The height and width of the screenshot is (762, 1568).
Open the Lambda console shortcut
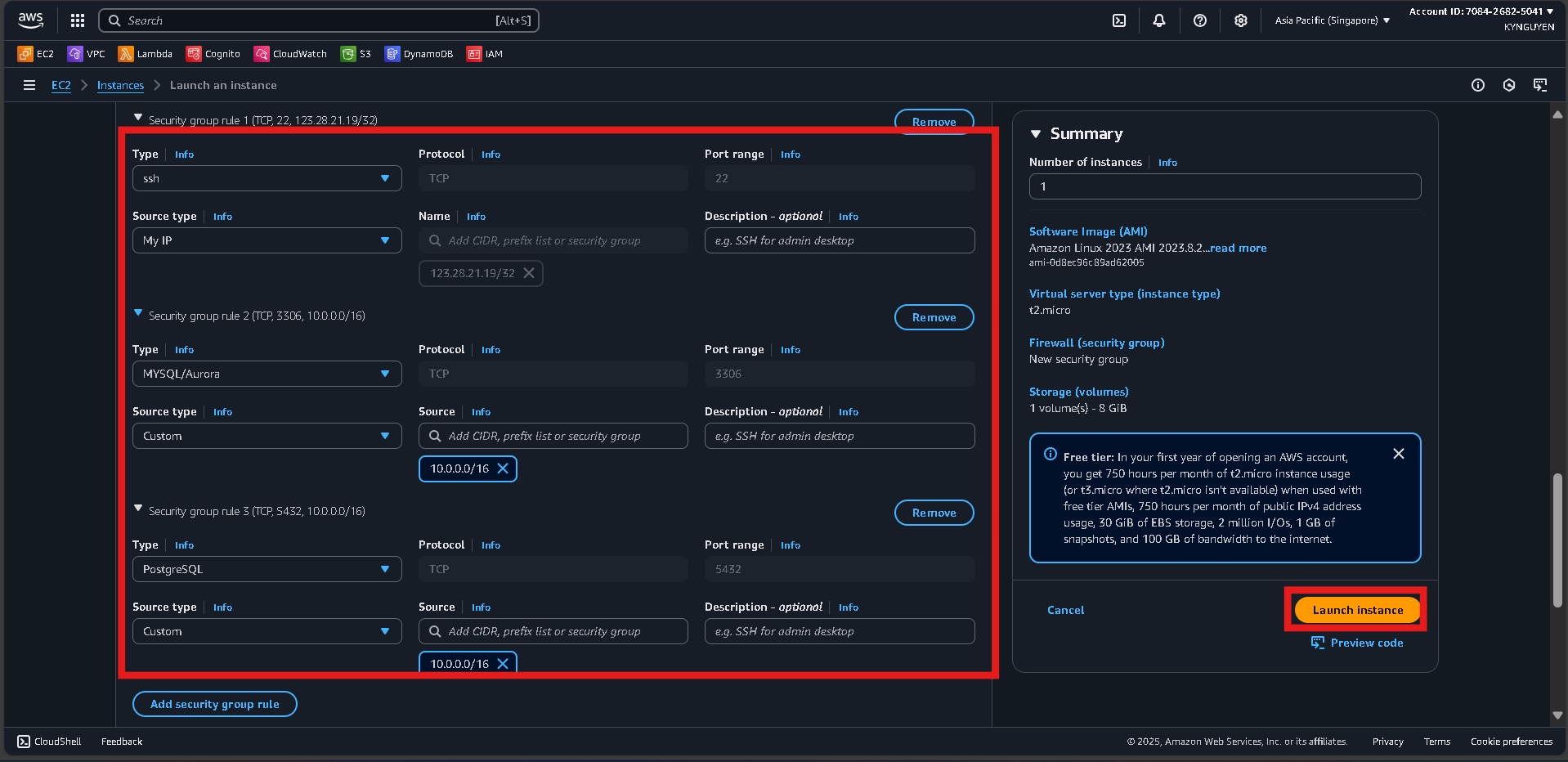click(x=146, y=53)
